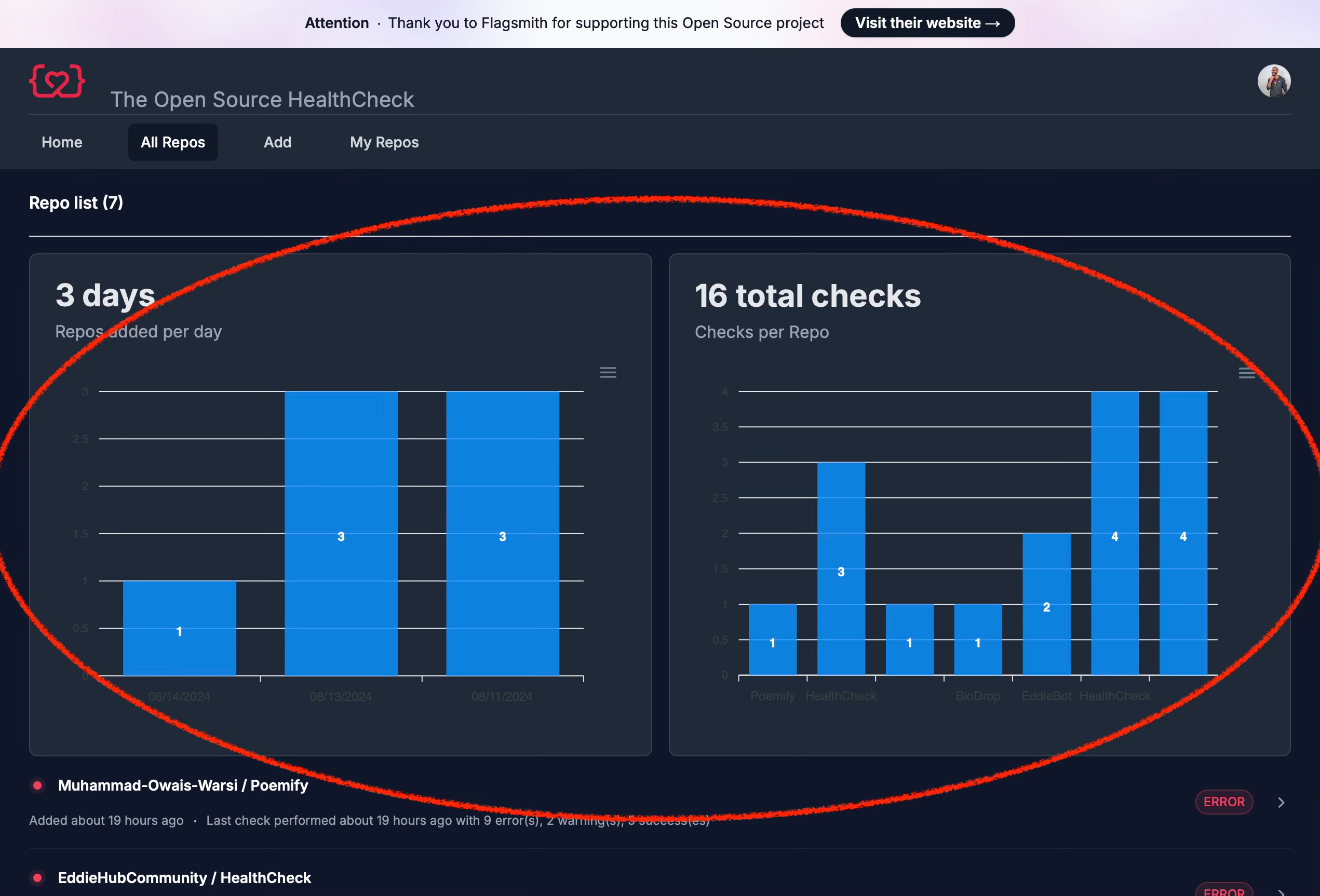Click the Visit their website button
The width and height of the screenshot is (1320, 896).
[x=927, y=23]
